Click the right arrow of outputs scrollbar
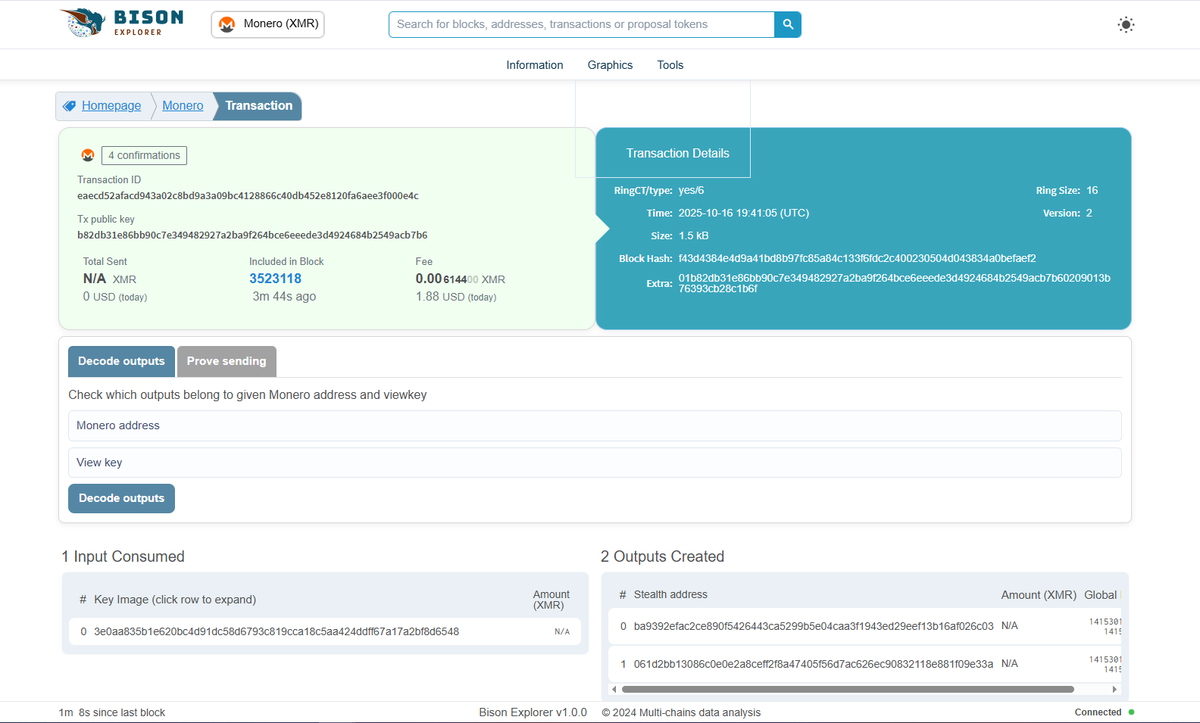Image resolution: width=1200 pixels, height=723 pixels. coord(1115,689)
